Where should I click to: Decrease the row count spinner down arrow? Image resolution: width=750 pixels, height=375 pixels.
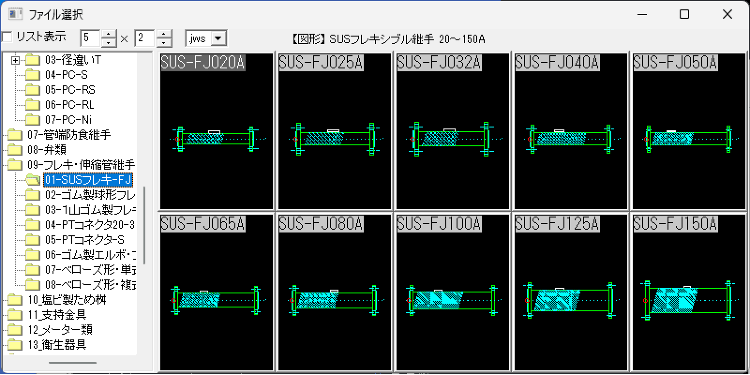164,43
